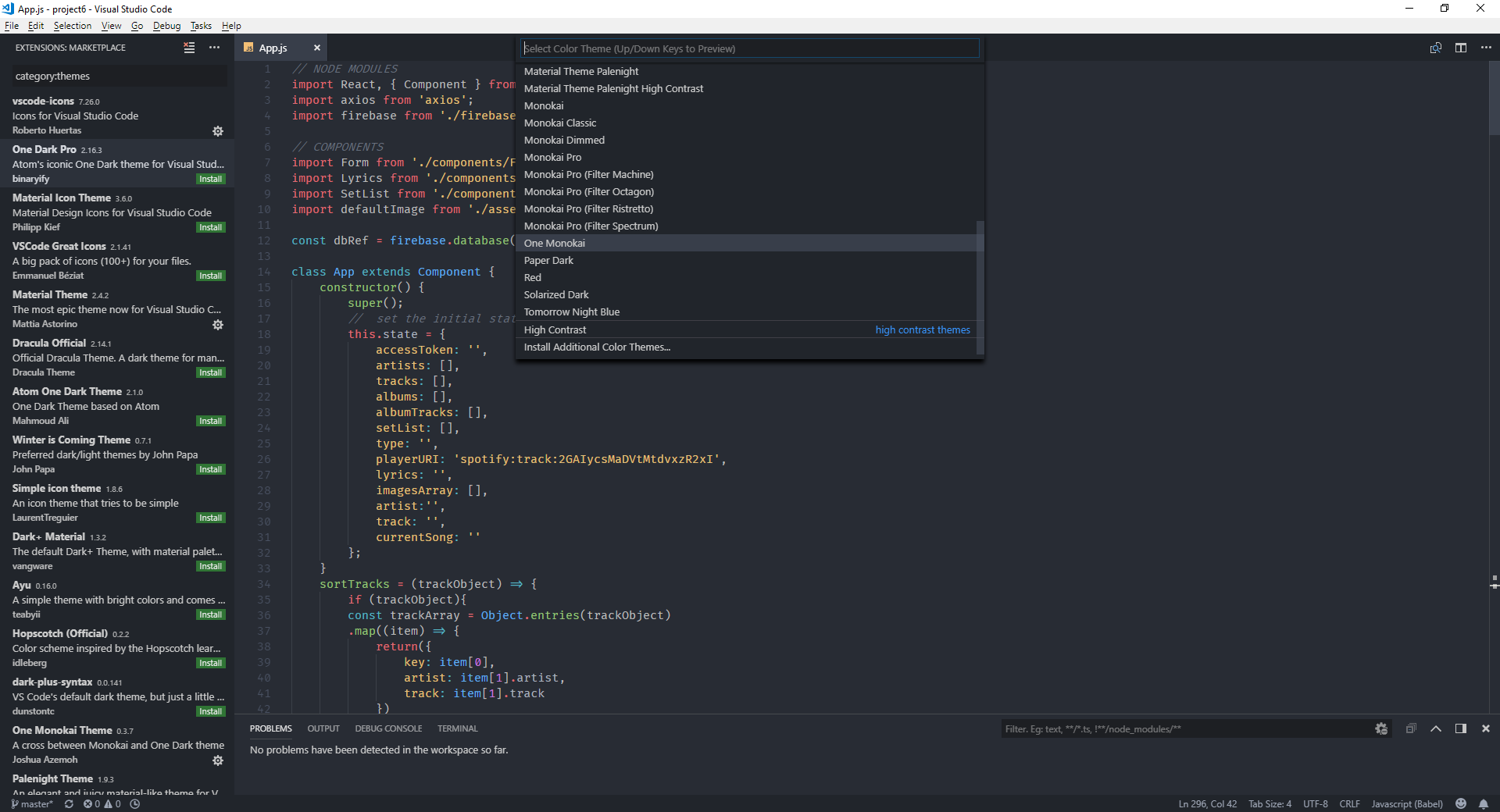The image size is (1500, 812).
Task: Choose Material Theme Palenight color theme
Action: click(x=746, y=71)
